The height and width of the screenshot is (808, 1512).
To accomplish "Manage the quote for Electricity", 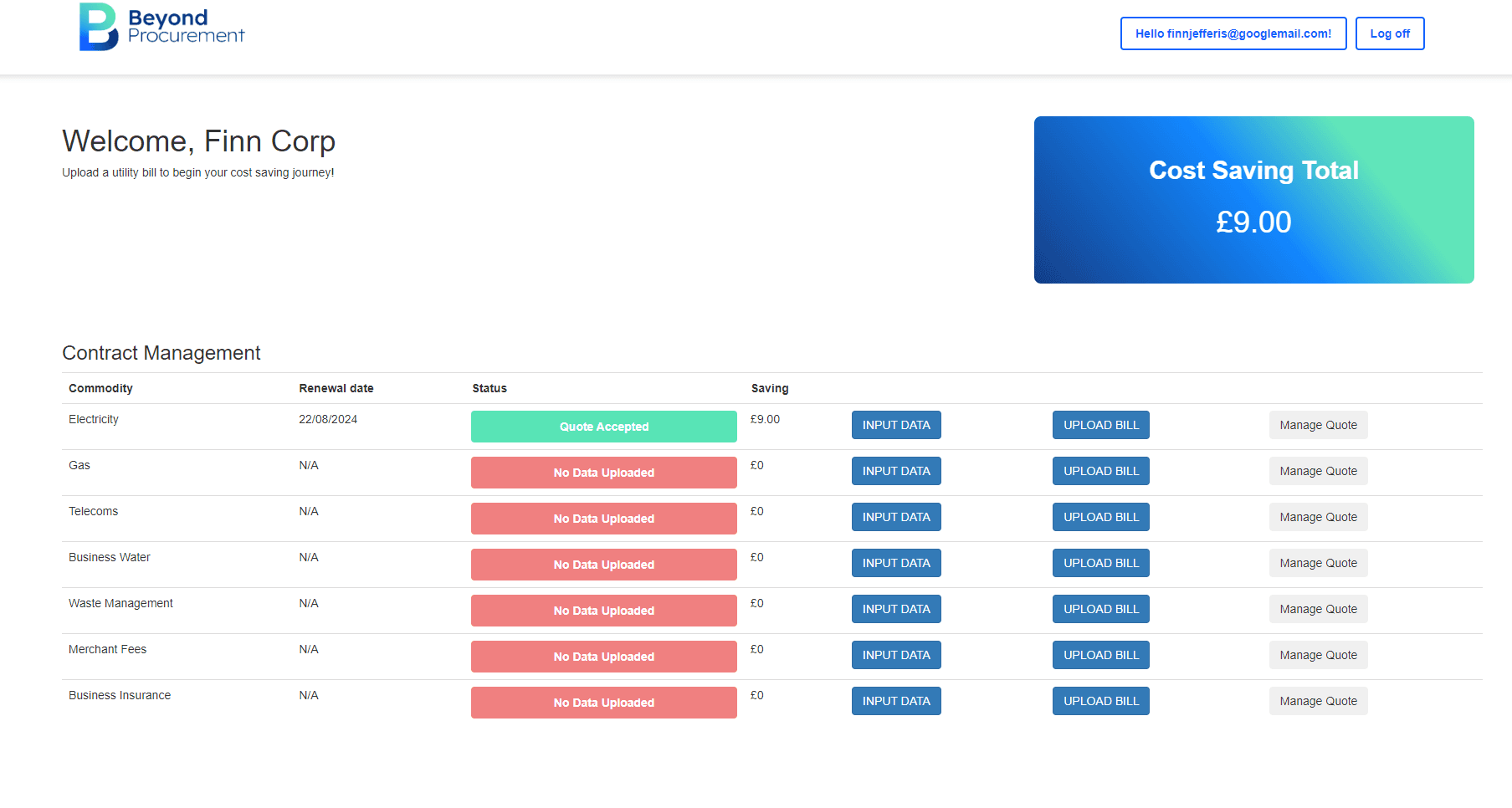I will pyautogui.click(x=1318, y=425).
